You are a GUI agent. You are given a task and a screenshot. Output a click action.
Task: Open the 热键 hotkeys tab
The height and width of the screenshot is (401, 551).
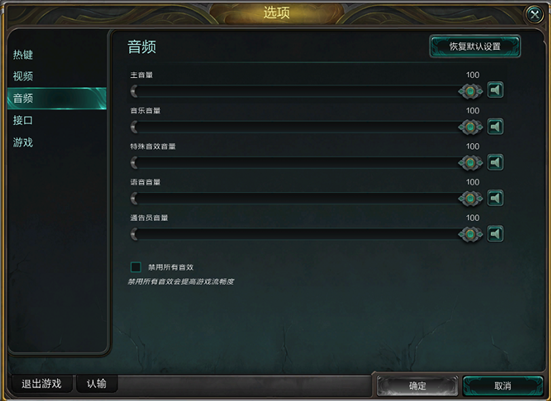tap(23, 54)
